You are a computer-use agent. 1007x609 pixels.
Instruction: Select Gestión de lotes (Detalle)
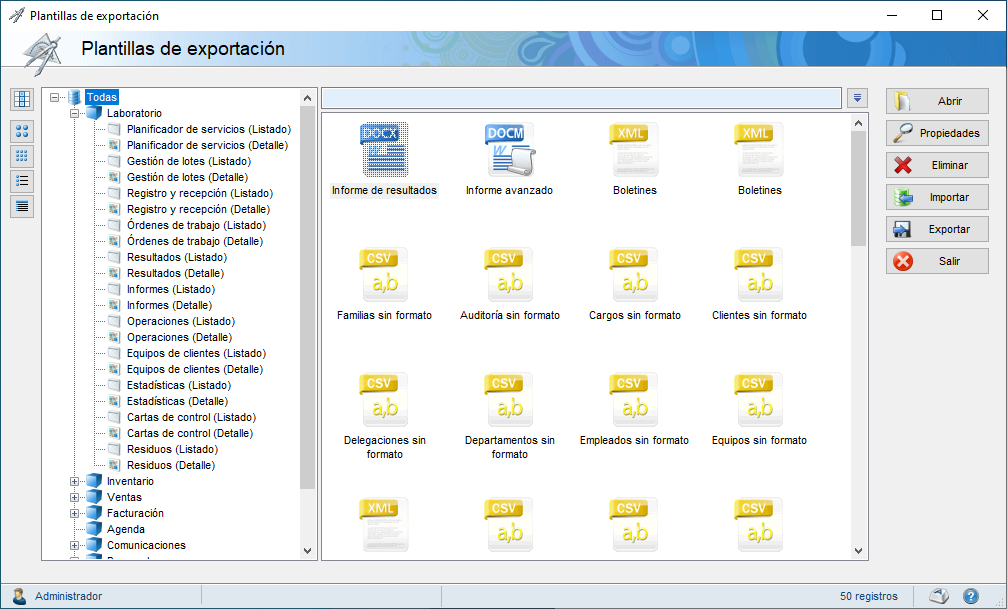pos(188,177)
